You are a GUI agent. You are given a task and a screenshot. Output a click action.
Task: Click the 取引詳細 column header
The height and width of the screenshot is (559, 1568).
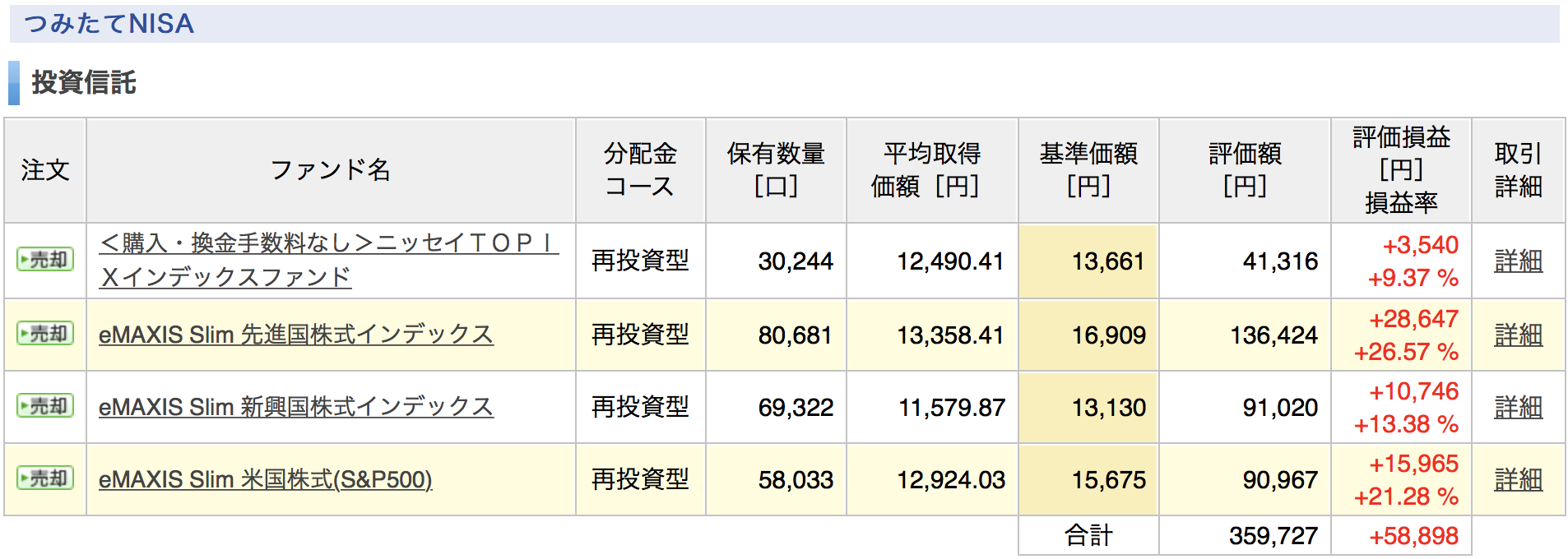coord(1518,170)
